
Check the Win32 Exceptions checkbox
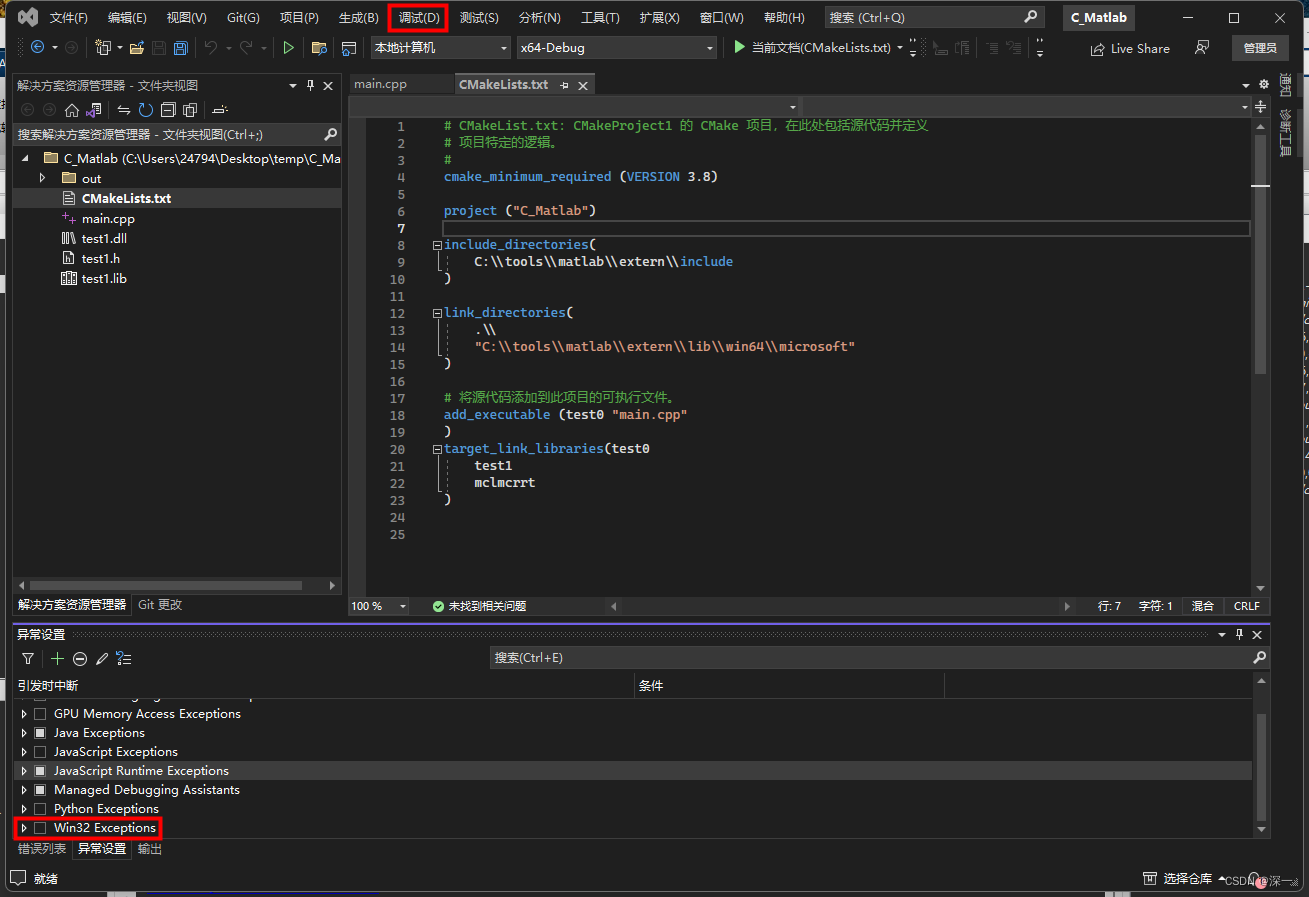(40, 828)
